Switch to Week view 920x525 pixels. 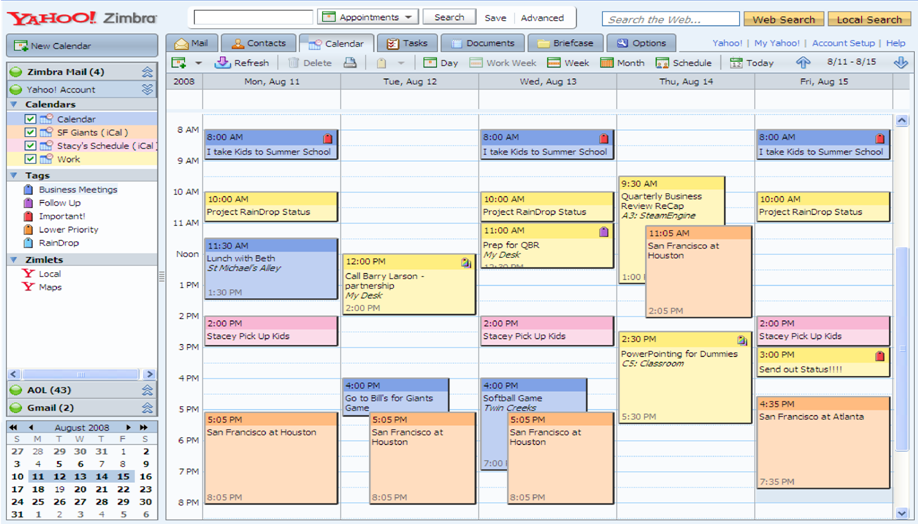568,63
